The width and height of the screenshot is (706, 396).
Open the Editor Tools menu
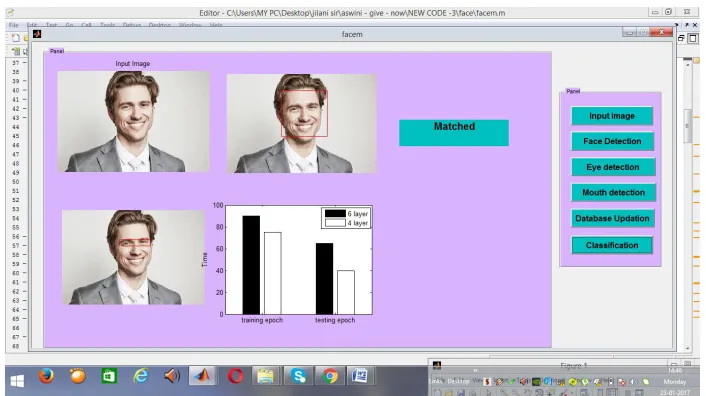point(107,25)
